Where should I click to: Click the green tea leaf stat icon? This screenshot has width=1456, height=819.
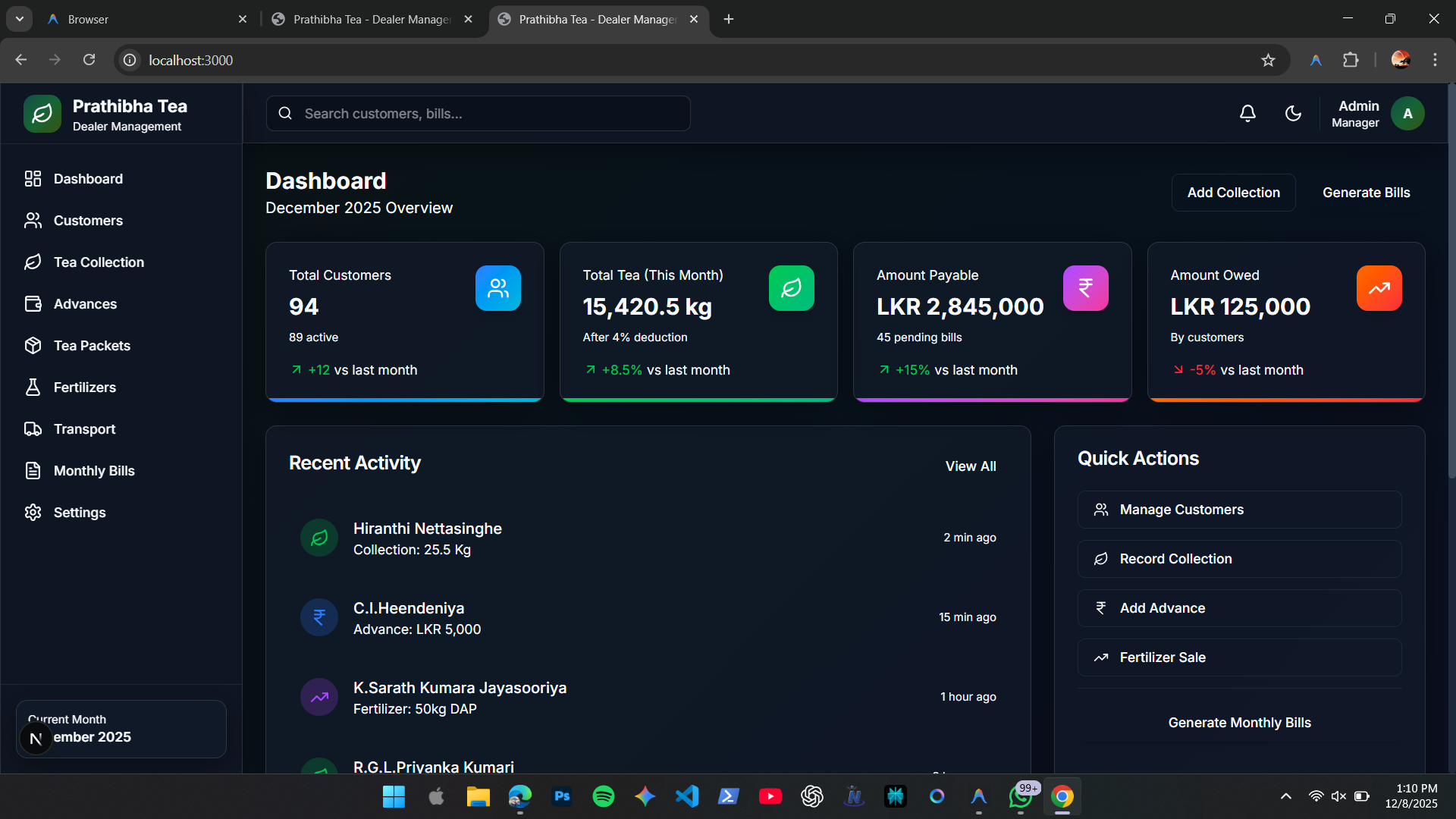(791, 288)
